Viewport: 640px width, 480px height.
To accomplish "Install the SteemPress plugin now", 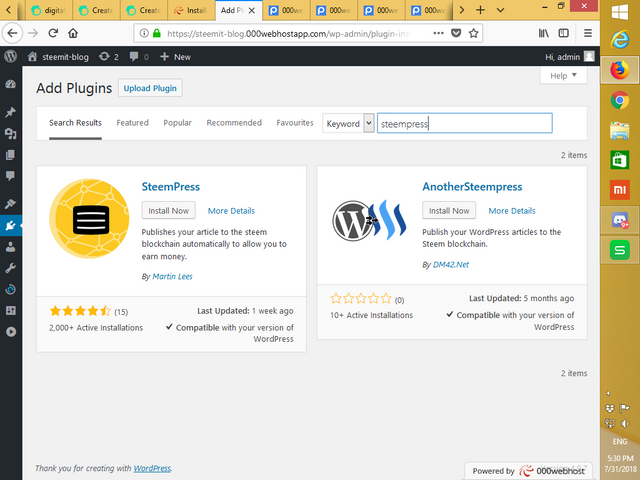I will (169, 211).
